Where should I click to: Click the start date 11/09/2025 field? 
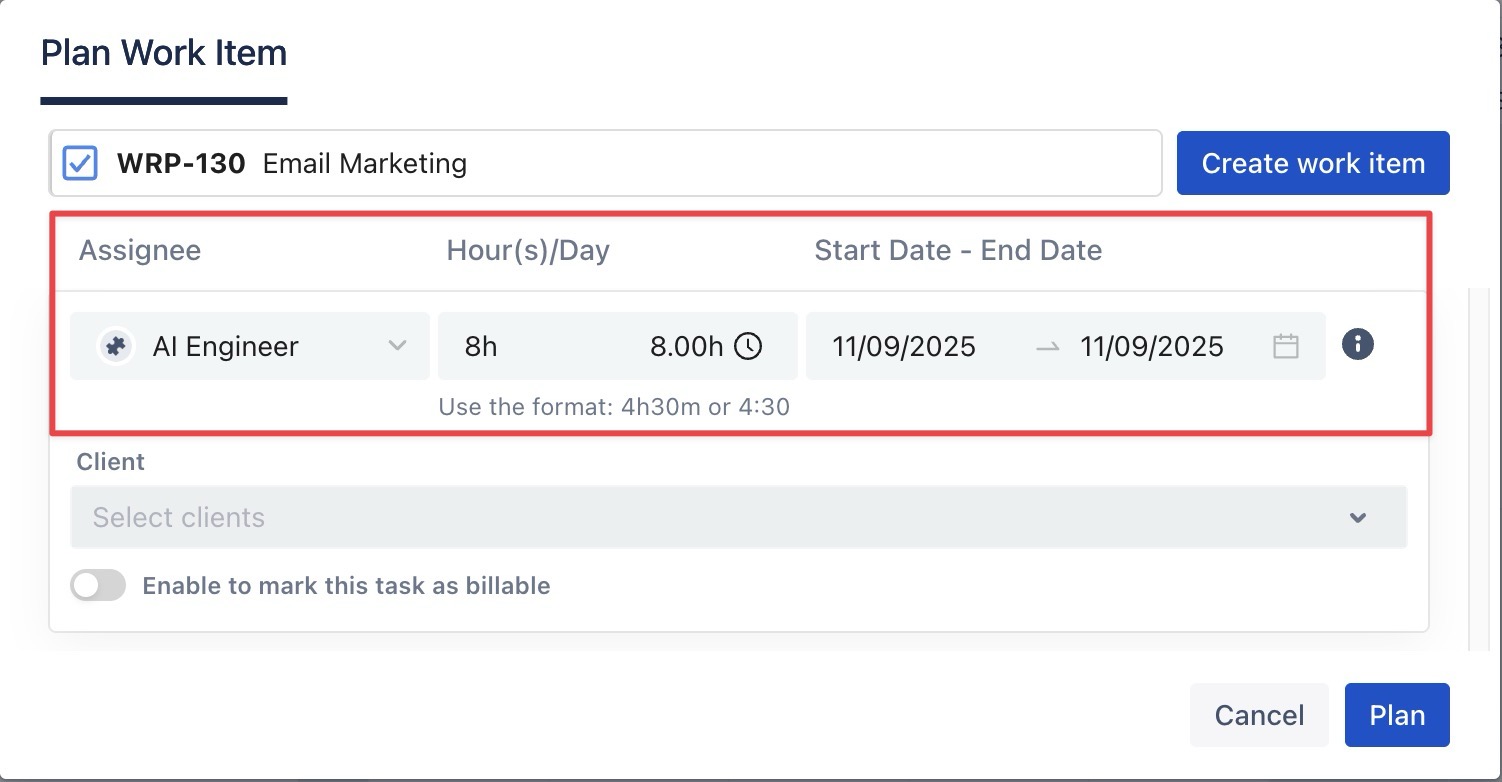point(903,346)
